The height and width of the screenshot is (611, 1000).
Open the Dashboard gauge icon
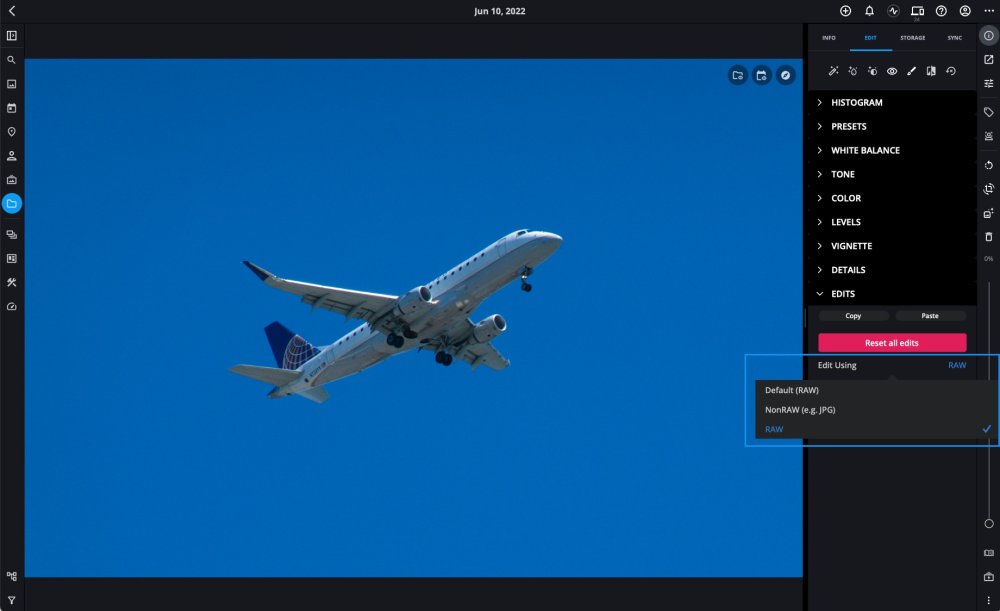coord(11,306)
